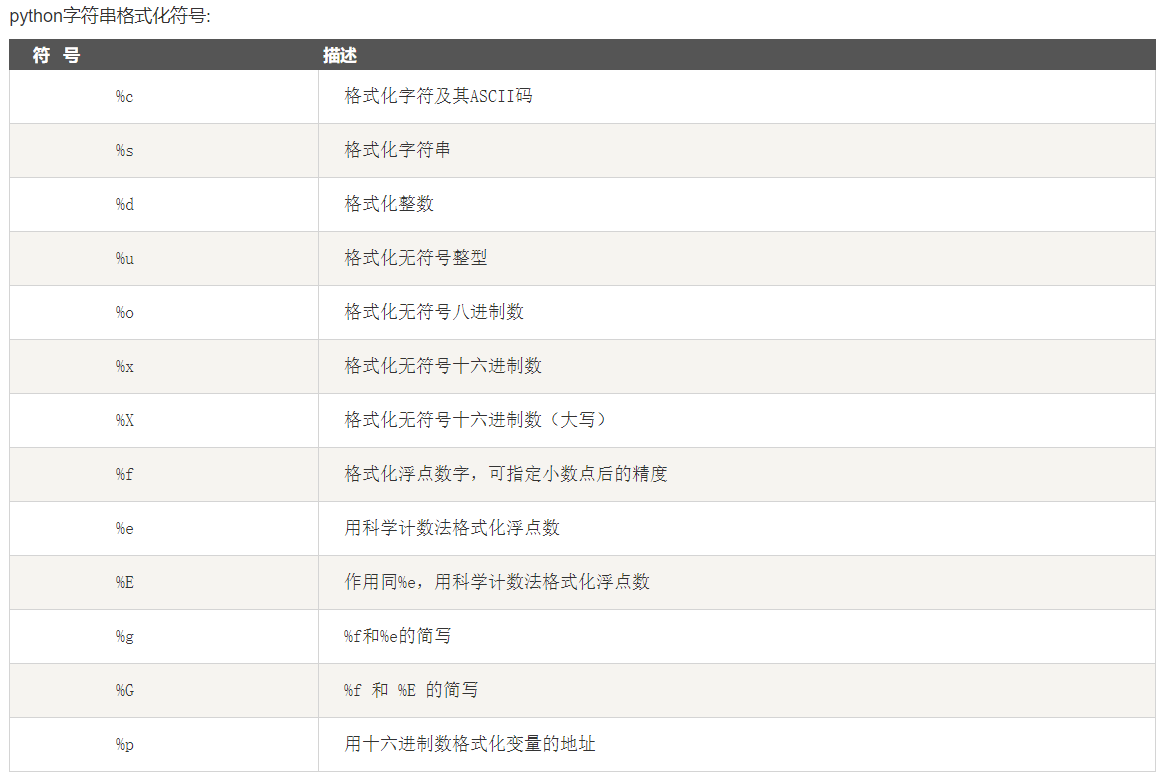
Task: Click description "格式化整数"
Action: tap(389, 204)
